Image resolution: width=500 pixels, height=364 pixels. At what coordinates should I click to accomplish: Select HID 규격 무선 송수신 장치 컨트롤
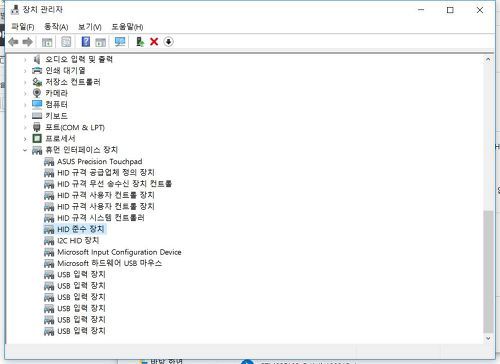tap(114, 184)
